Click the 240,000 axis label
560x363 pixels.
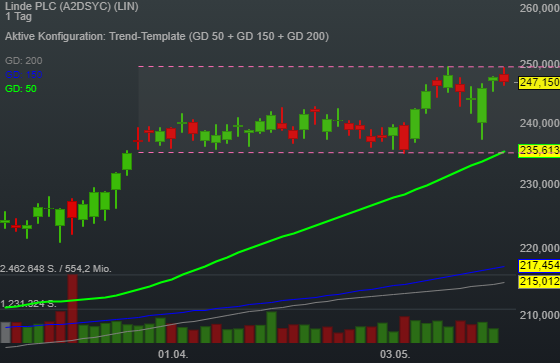540,123
